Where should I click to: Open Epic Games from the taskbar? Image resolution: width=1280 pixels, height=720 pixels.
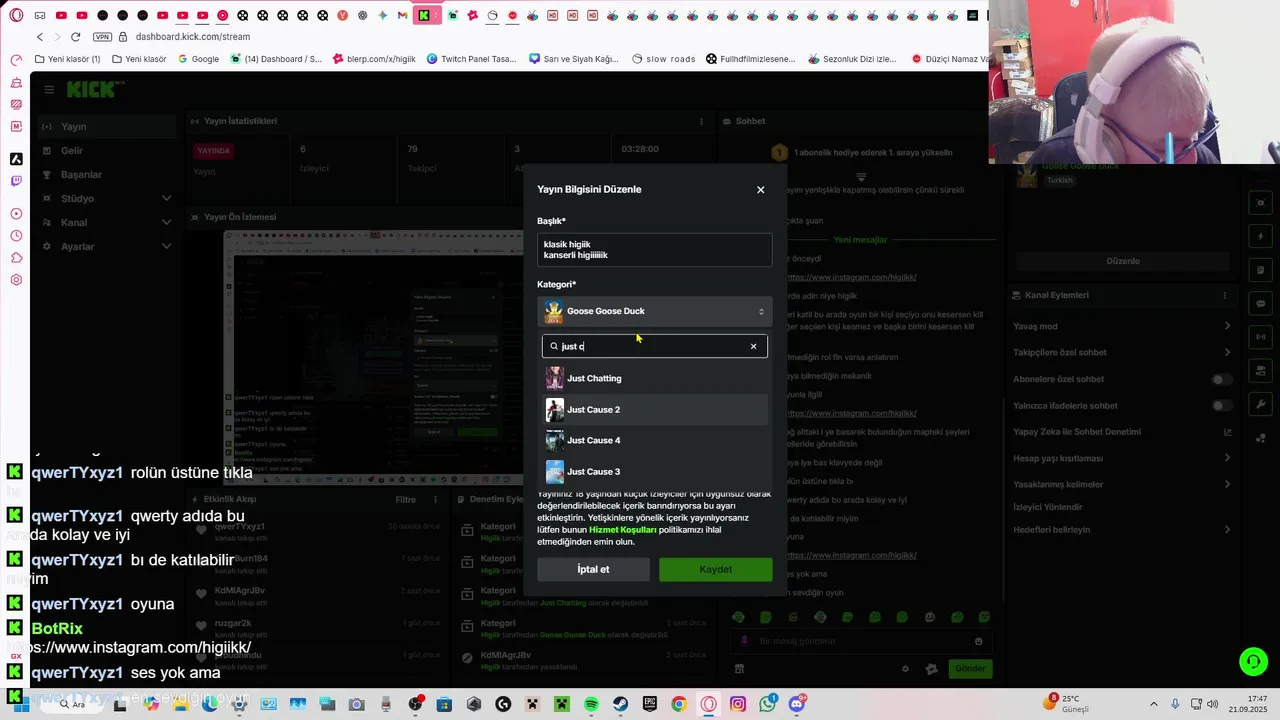pos(650,704)
